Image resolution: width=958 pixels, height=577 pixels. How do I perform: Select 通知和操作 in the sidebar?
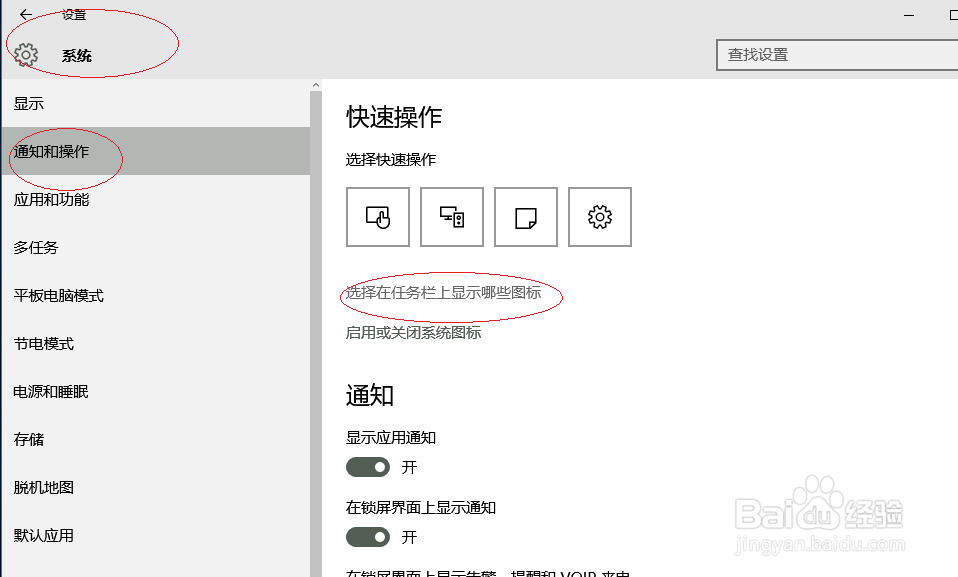(x=50, y=150)
